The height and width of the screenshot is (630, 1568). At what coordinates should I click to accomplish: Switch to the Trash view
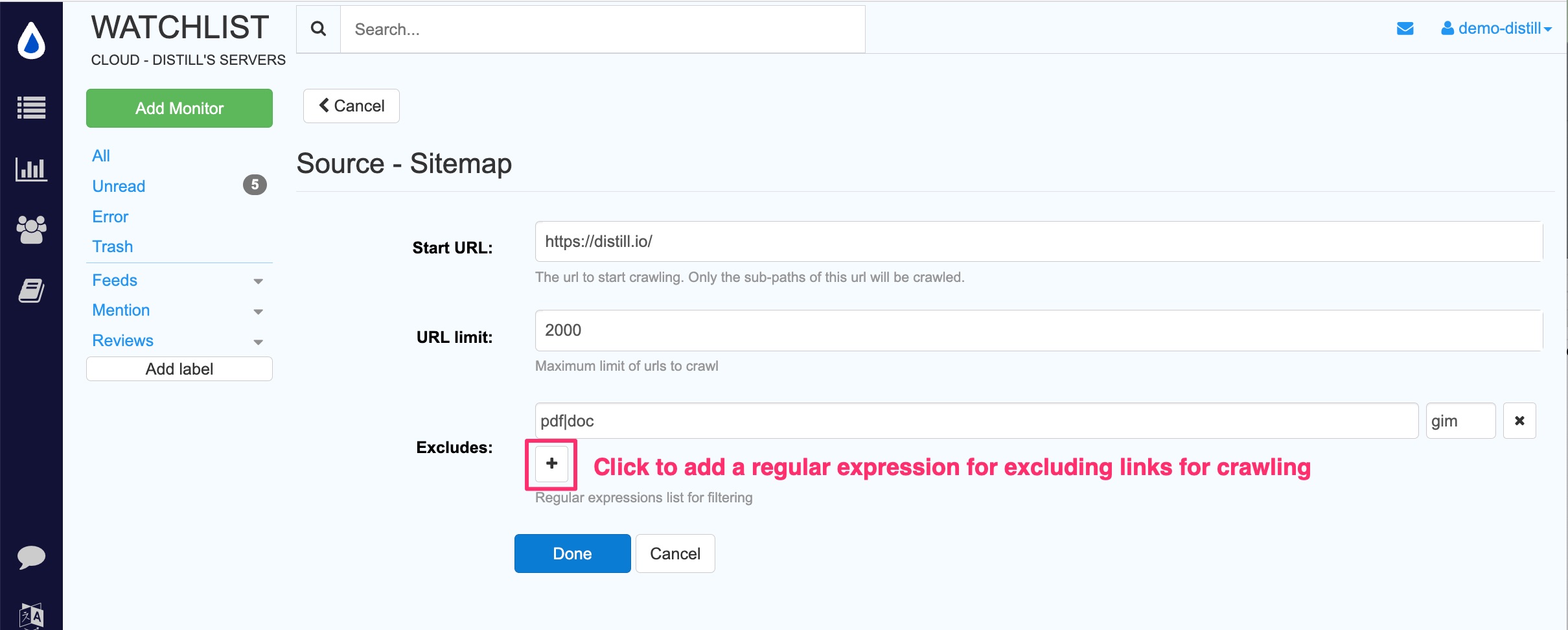point(112,246)
